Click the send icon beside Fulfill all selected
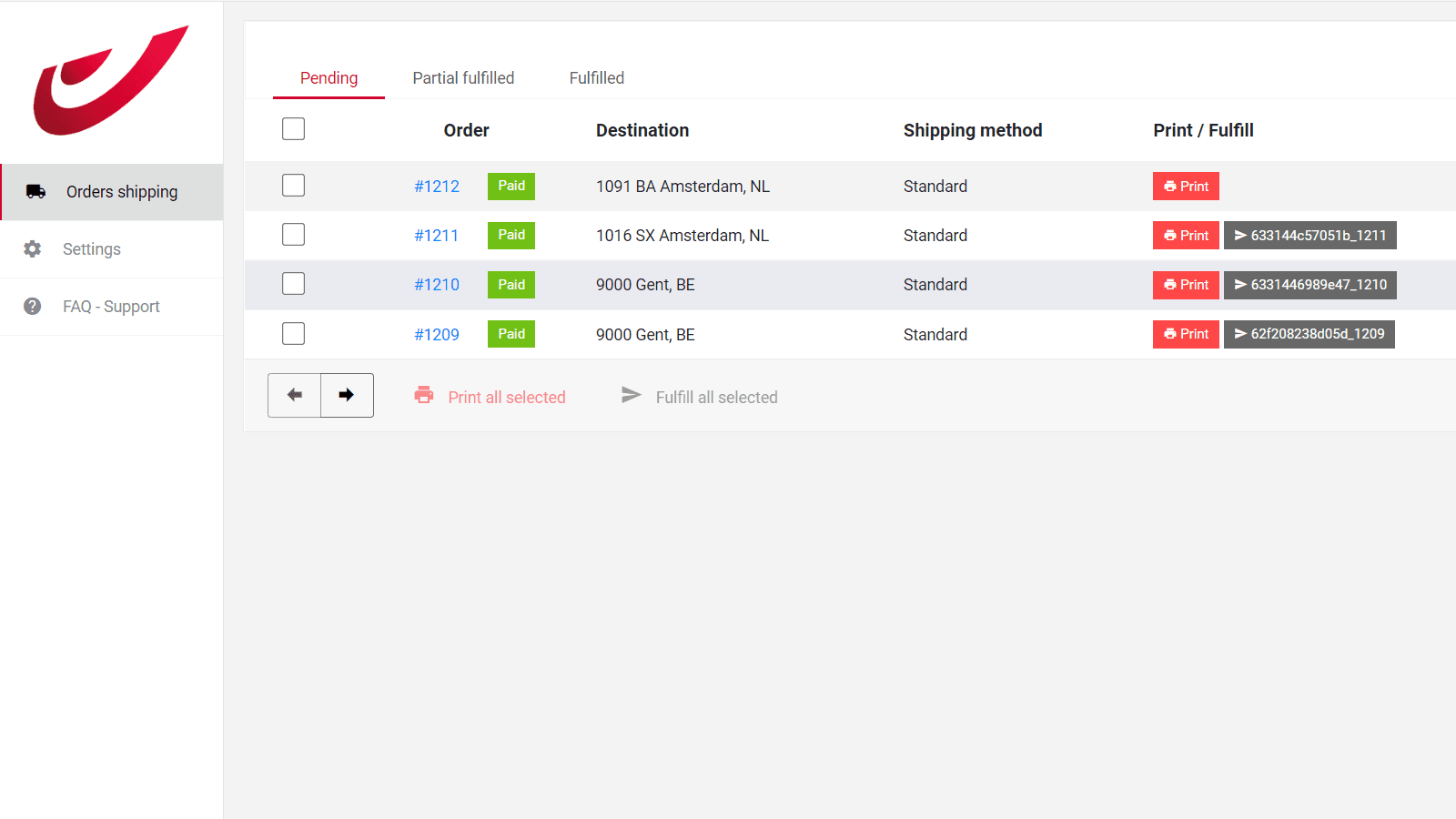Screen dimensions: 1456x819 [632, 395]
